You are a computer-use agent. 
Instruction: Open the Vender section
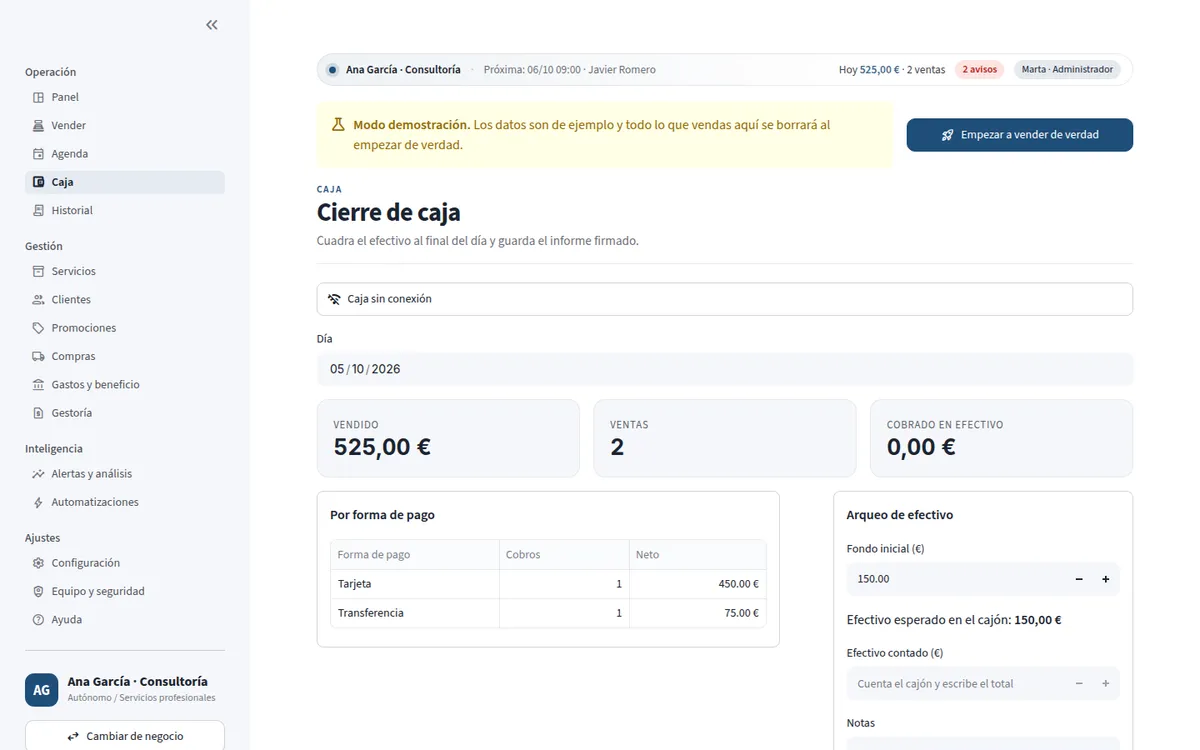(x=125, y=125)
